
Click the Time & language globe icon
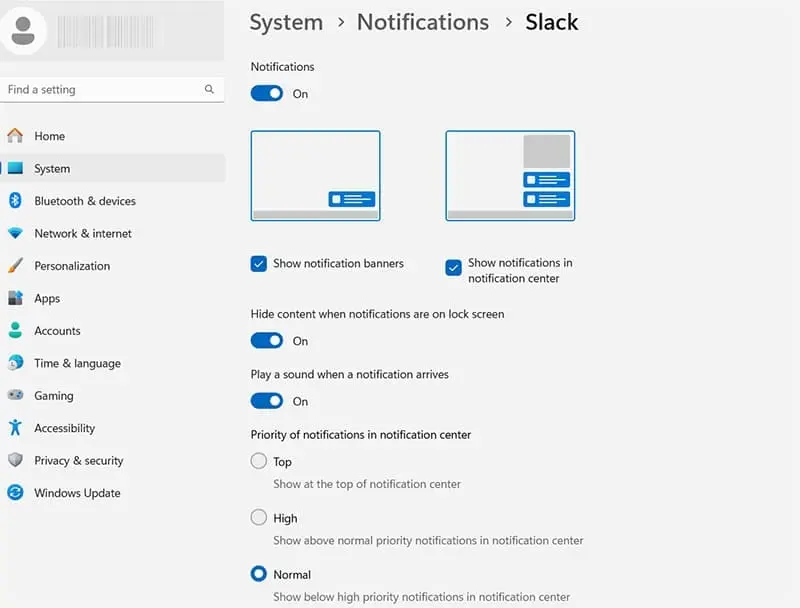[x=15, y=363]
